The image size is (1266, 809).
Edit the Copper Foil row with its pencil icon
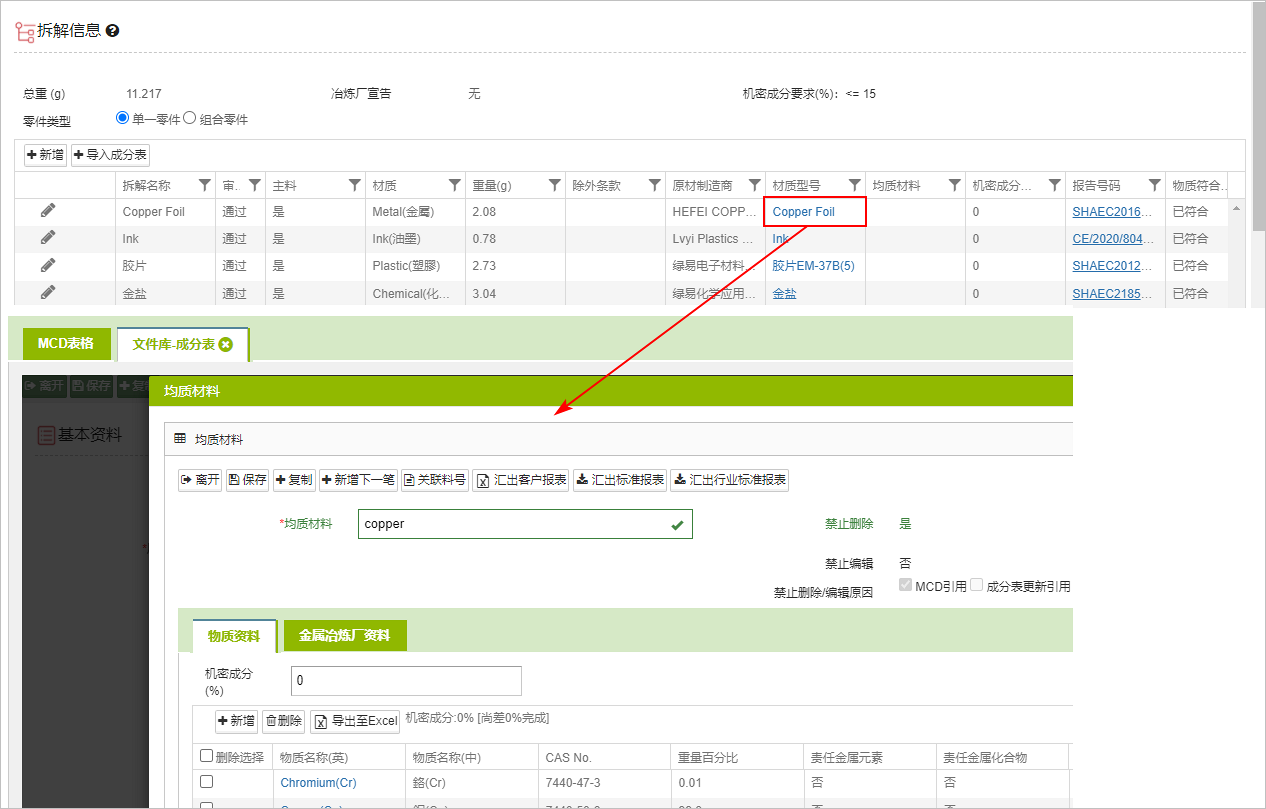[x=48, y=211]
